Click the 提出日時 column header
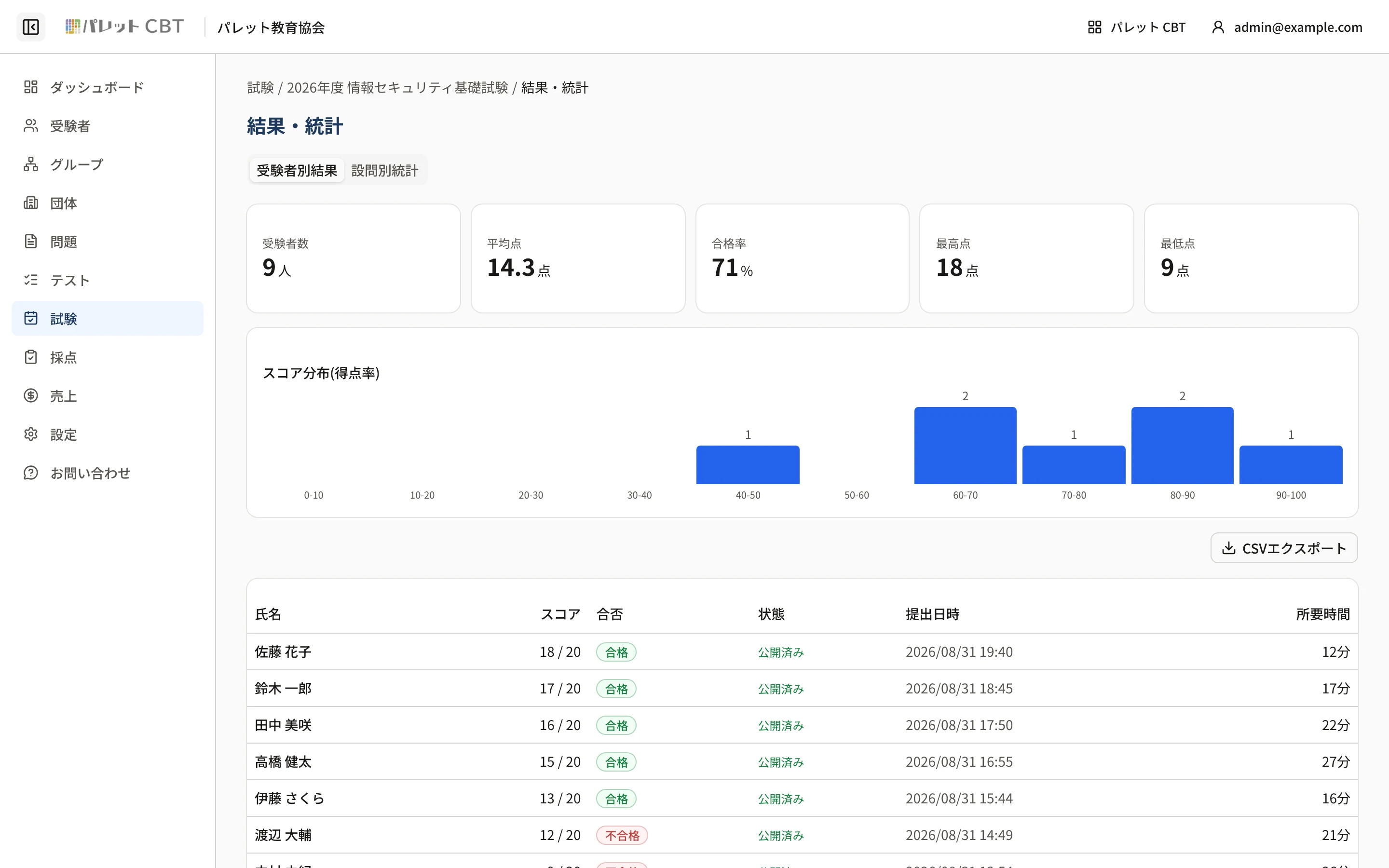The width and height of the screenshot is (1389, 868). (932, 614)
